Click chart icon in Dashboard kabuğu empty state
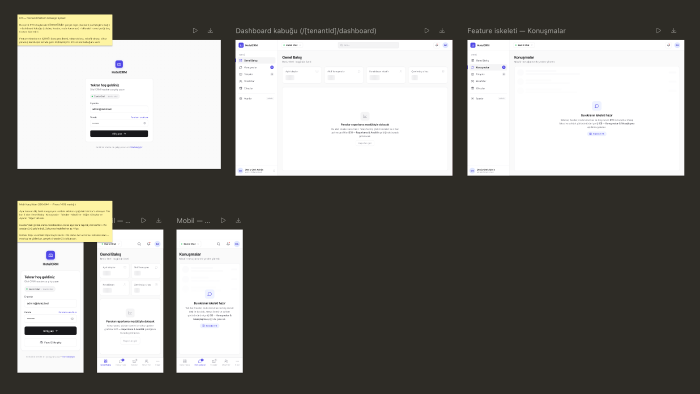This screenshot has height=394, width=700. (365, 116)
